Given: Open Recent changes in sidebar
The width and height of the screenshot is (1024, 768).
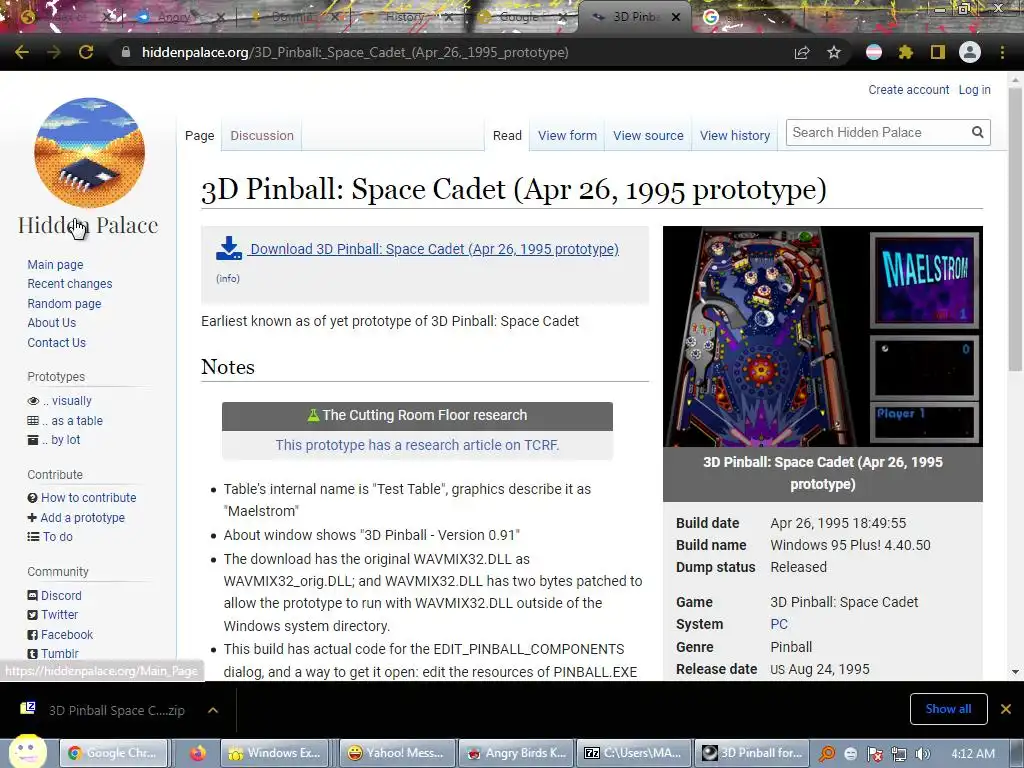Looking at the screenshot, I should 69,283.
